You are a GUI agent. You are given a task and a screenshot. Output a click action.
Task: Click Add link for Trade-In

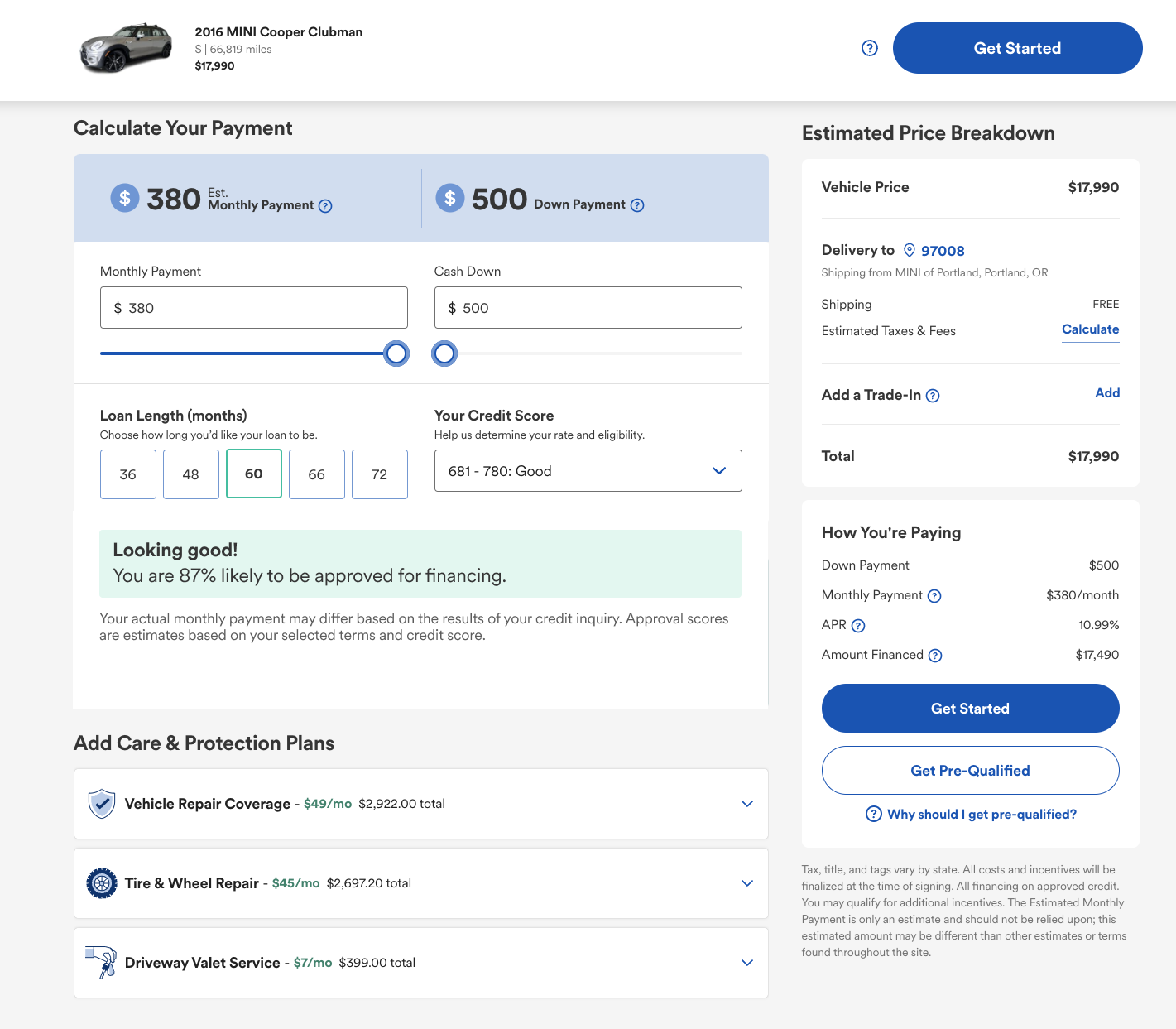pos(1107,393)
